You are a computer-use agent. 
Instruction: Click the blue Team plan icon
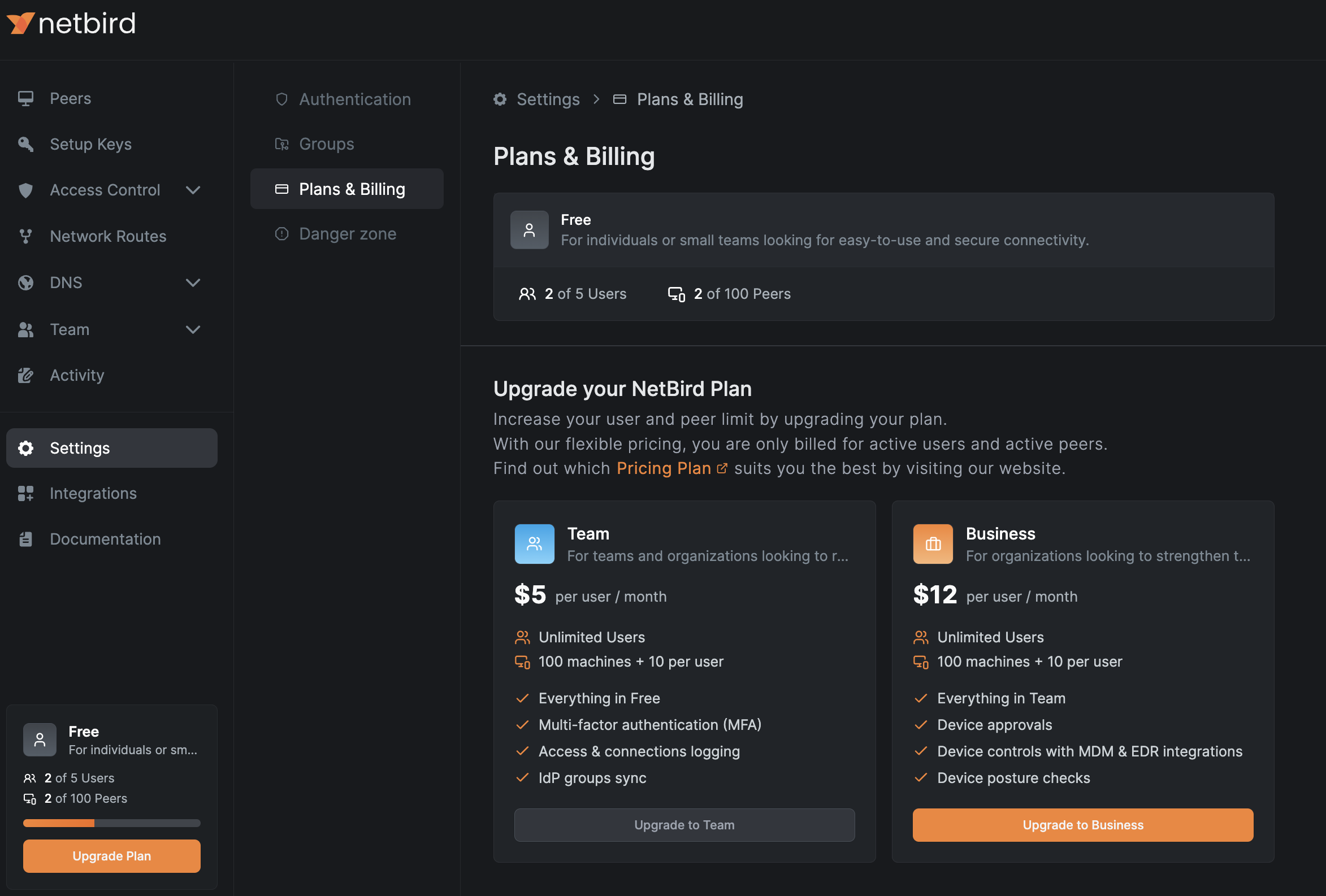click(534, 544)
